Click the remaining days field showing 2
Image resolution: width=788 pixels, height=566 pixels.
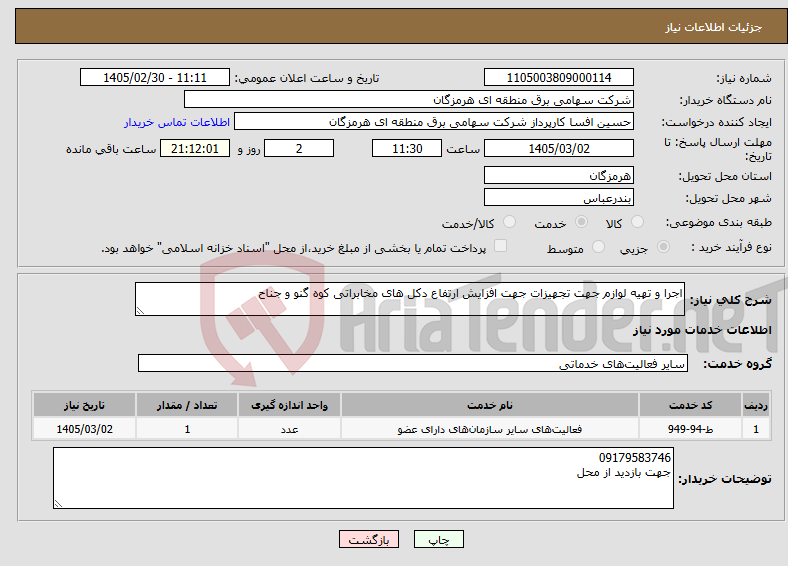tap(299, 148)
